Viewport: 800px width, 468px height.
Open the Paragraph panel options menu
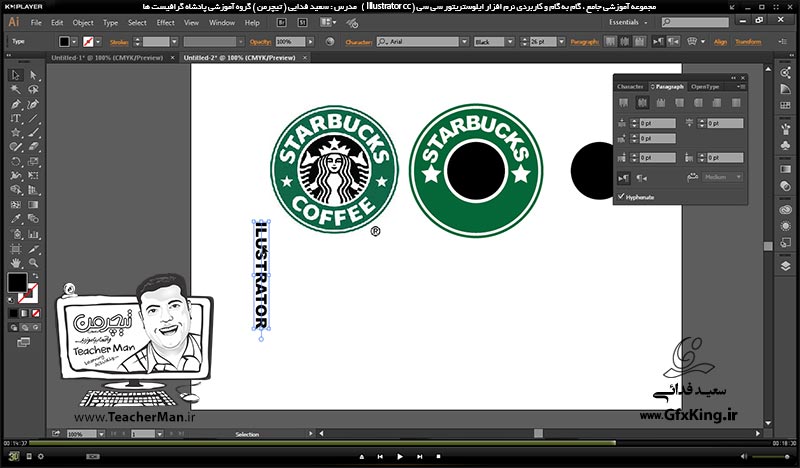pyautogui.click(x=740, y=87)
